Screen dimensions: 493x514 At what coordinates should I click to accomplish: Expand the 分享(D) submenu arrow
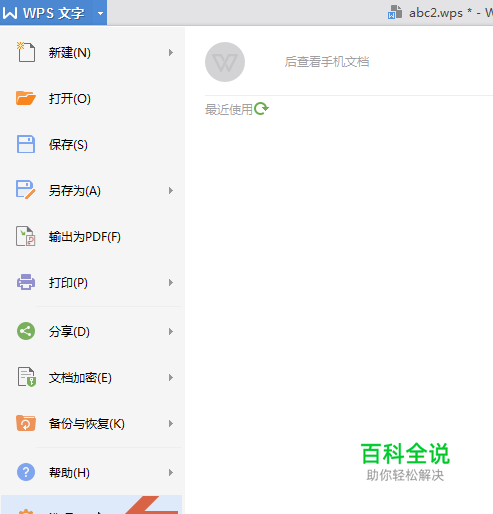(x=171, y=332)
